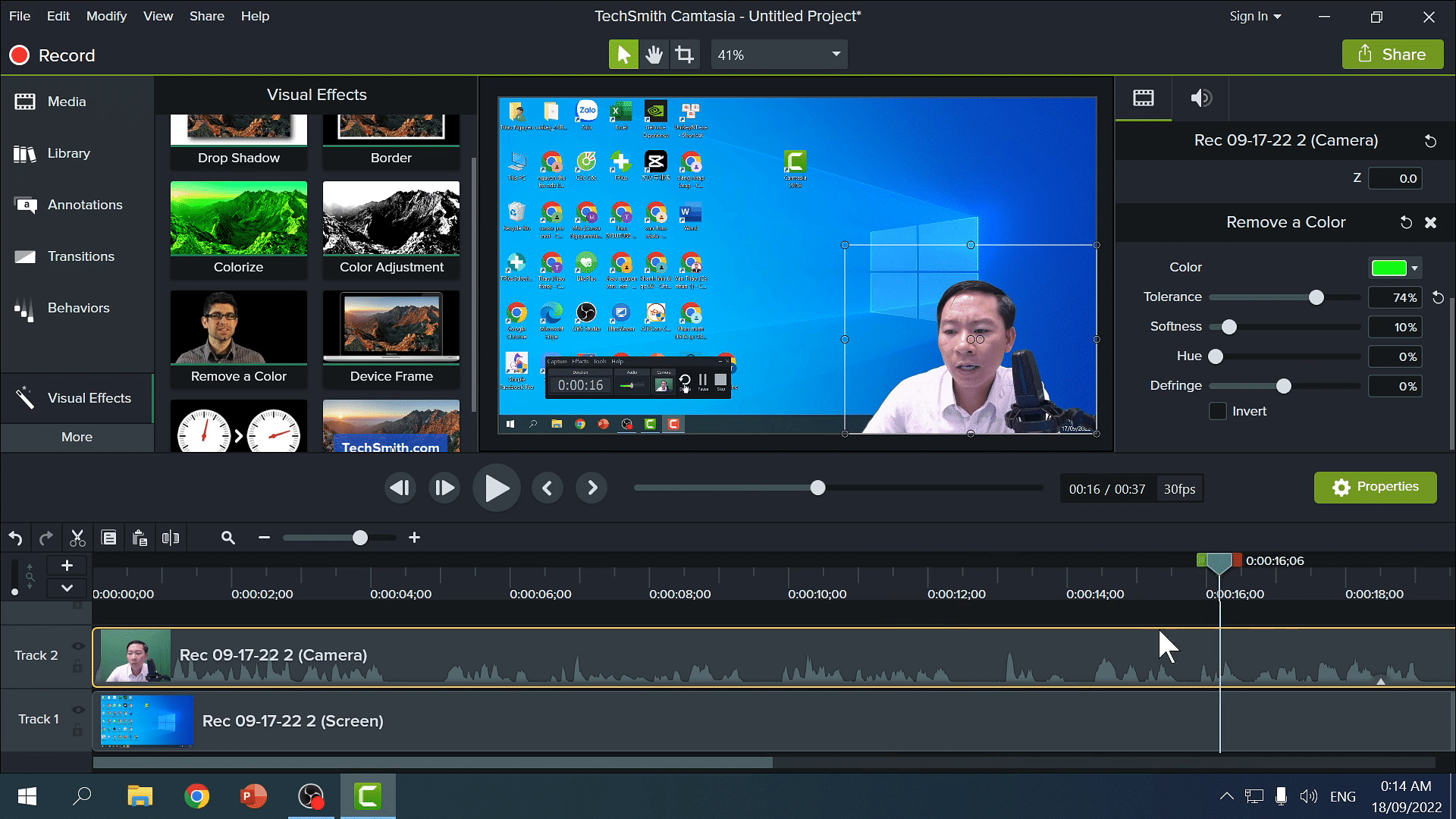Expand the More tools list

click(x=77, y=437)
